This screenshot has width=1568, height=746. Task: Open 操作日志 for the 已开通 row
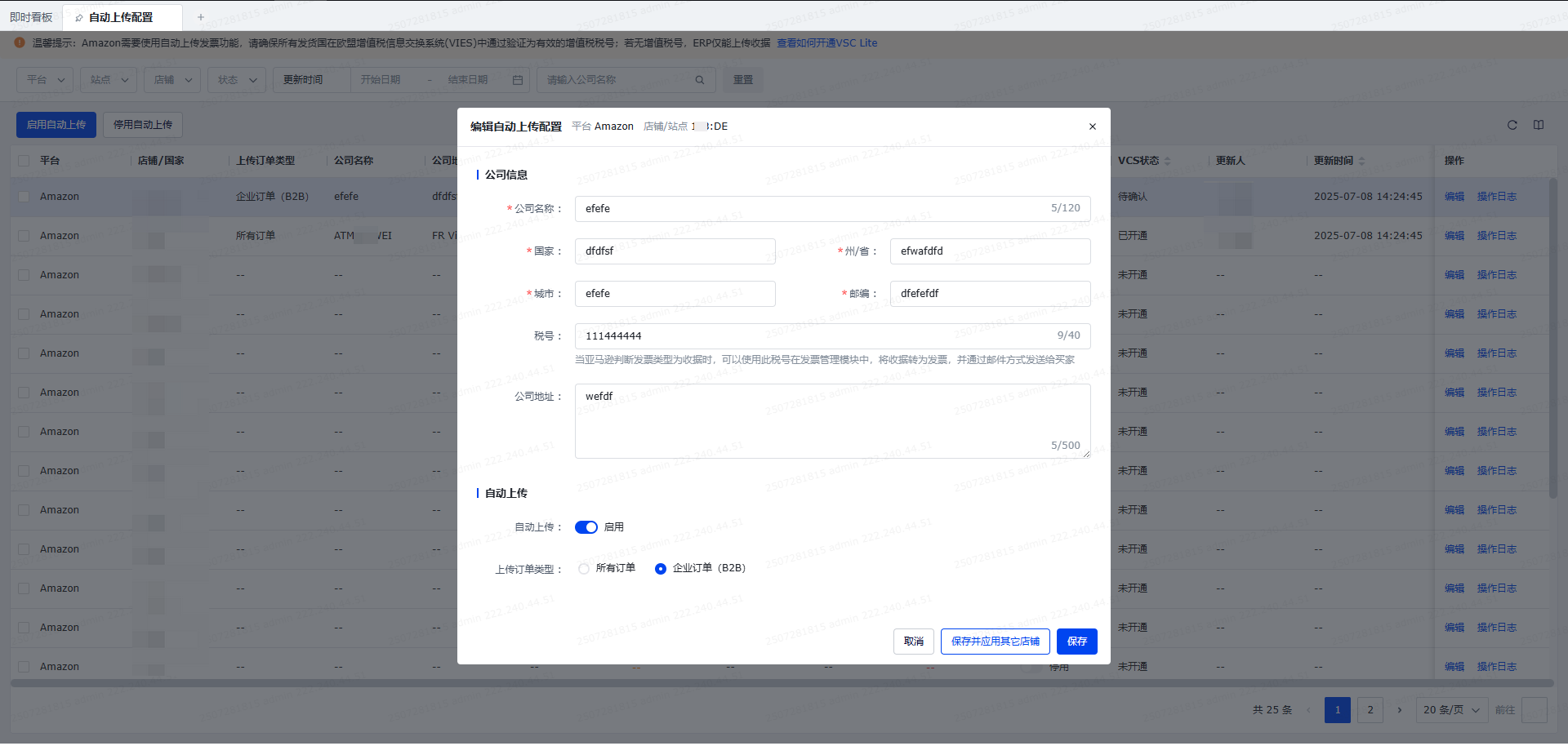(x=1496, y=236)
